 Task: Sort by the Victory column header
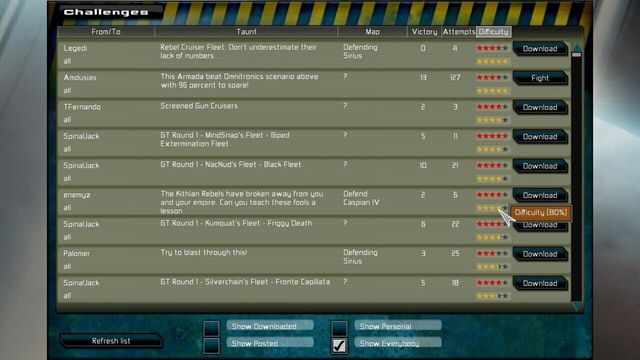(x=424, y=31)
